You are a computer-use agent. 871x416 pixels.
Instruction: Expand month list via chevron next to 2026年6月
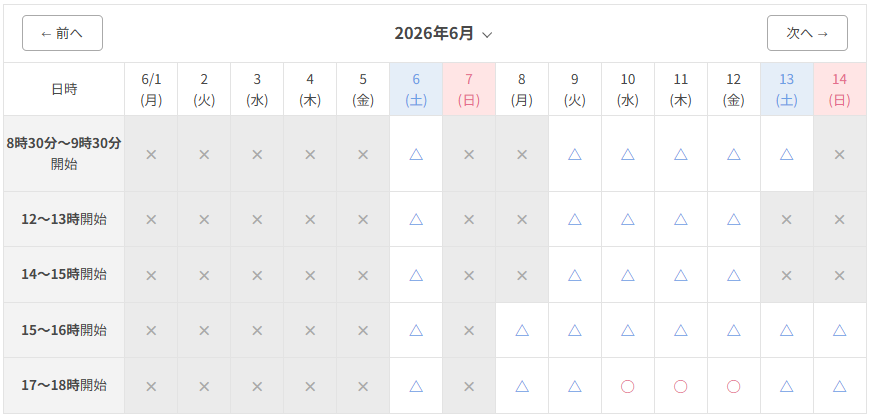[487, 35]
